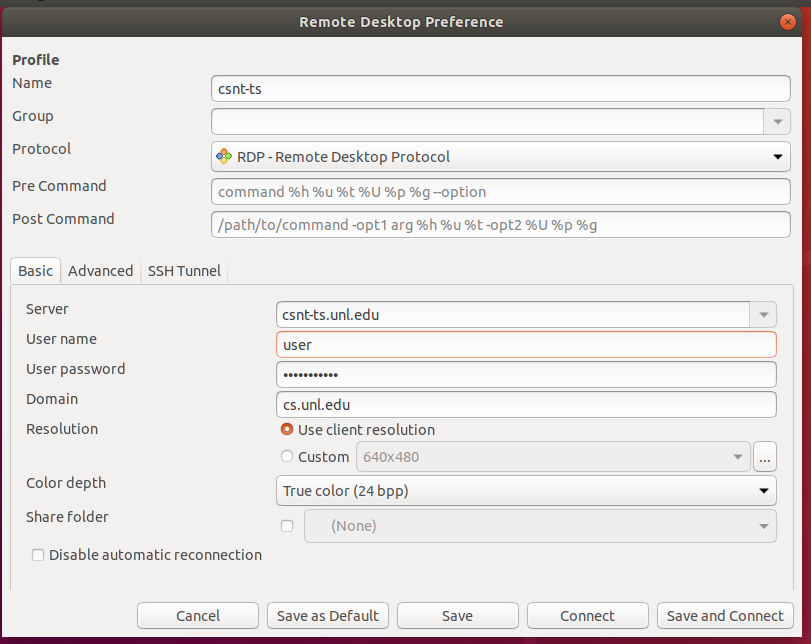Click Save as Default button
The width and height of the screenshot is (811, 644).
(327, 616)
